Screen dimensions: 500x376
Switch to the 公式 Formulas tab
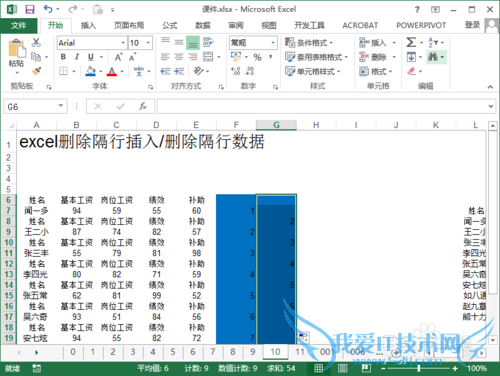pos(170,25)
